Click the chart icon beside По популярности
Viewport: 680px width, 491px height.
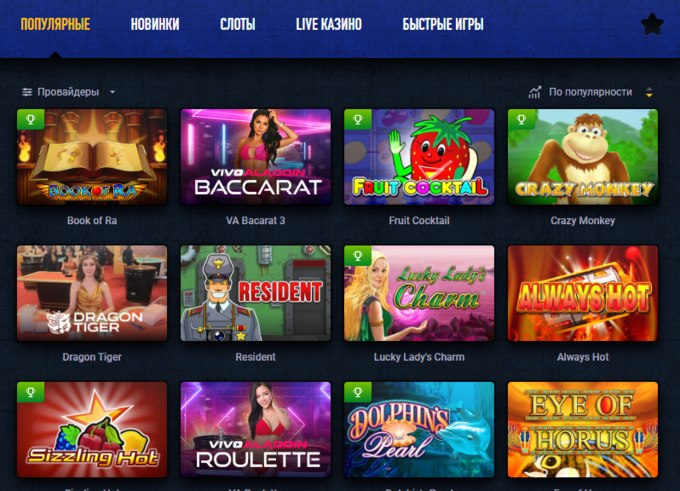[x=535, y=92]
